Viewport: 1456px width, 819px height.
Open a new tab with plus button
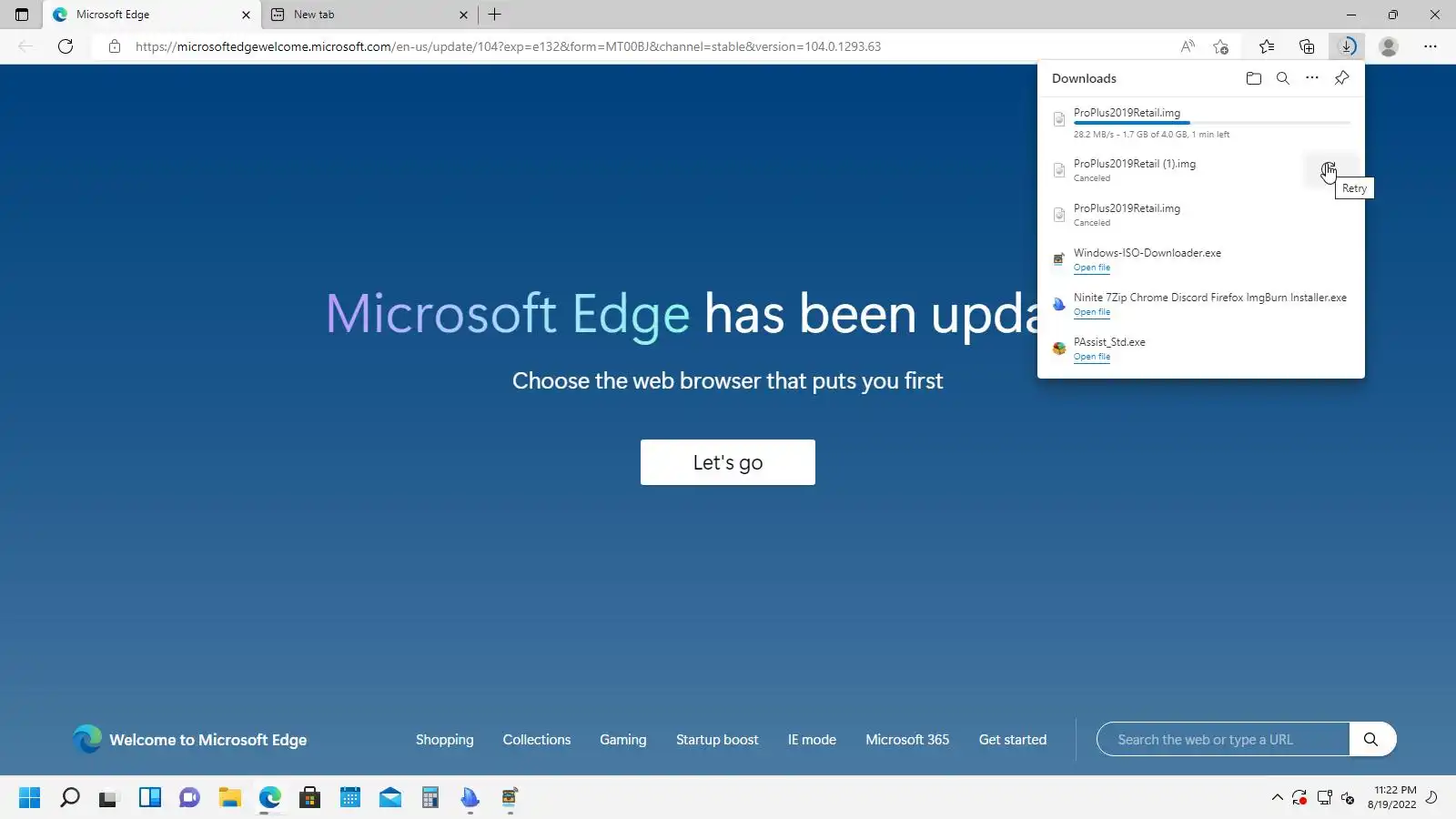[x=494, y=15]
